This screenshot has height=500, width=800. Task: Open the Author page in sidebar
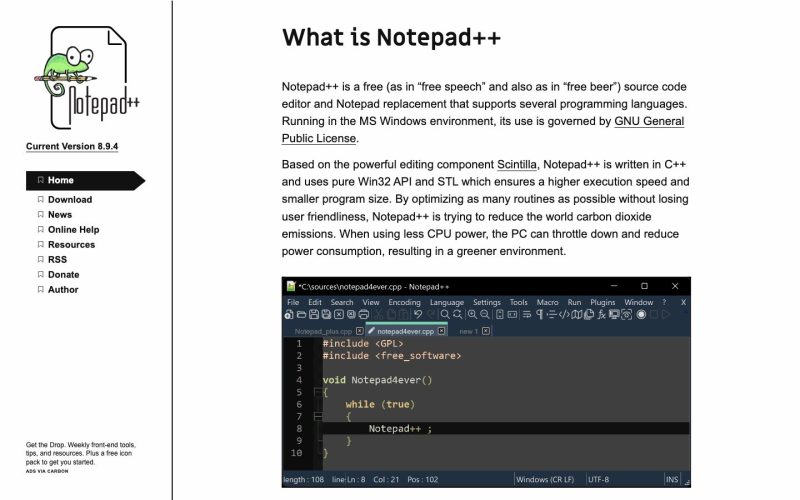click(x=63, y=289)
